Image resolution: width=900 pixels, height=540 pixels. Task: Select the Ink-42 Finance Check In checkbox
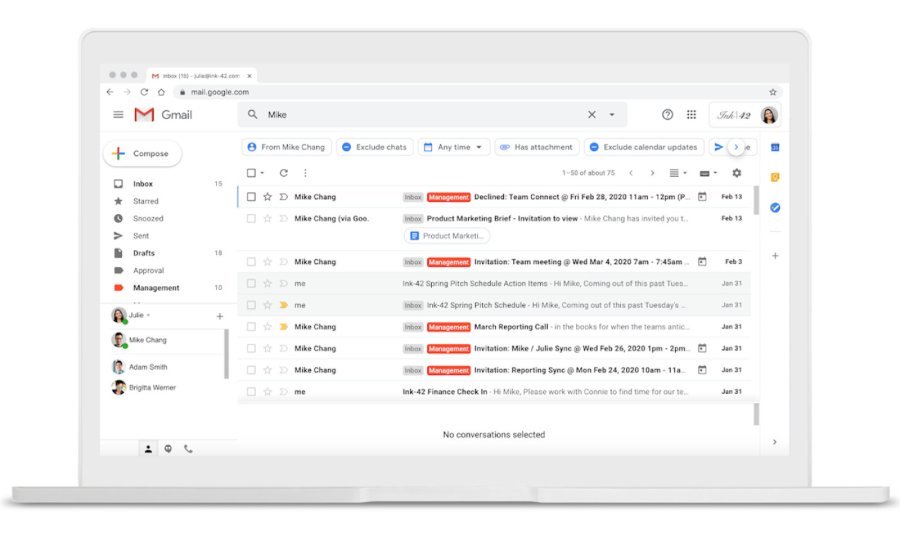(x=251, y=392)
